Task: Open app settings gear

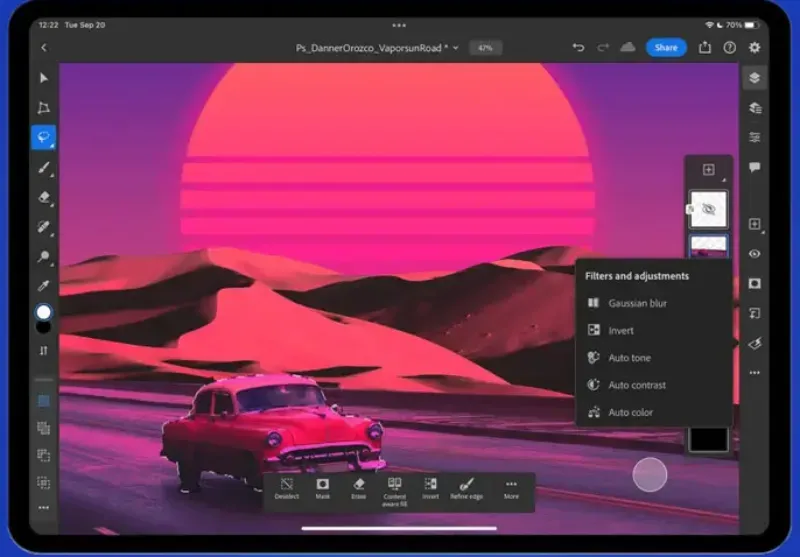Action: pyautogui.click(x=755, y=47)
